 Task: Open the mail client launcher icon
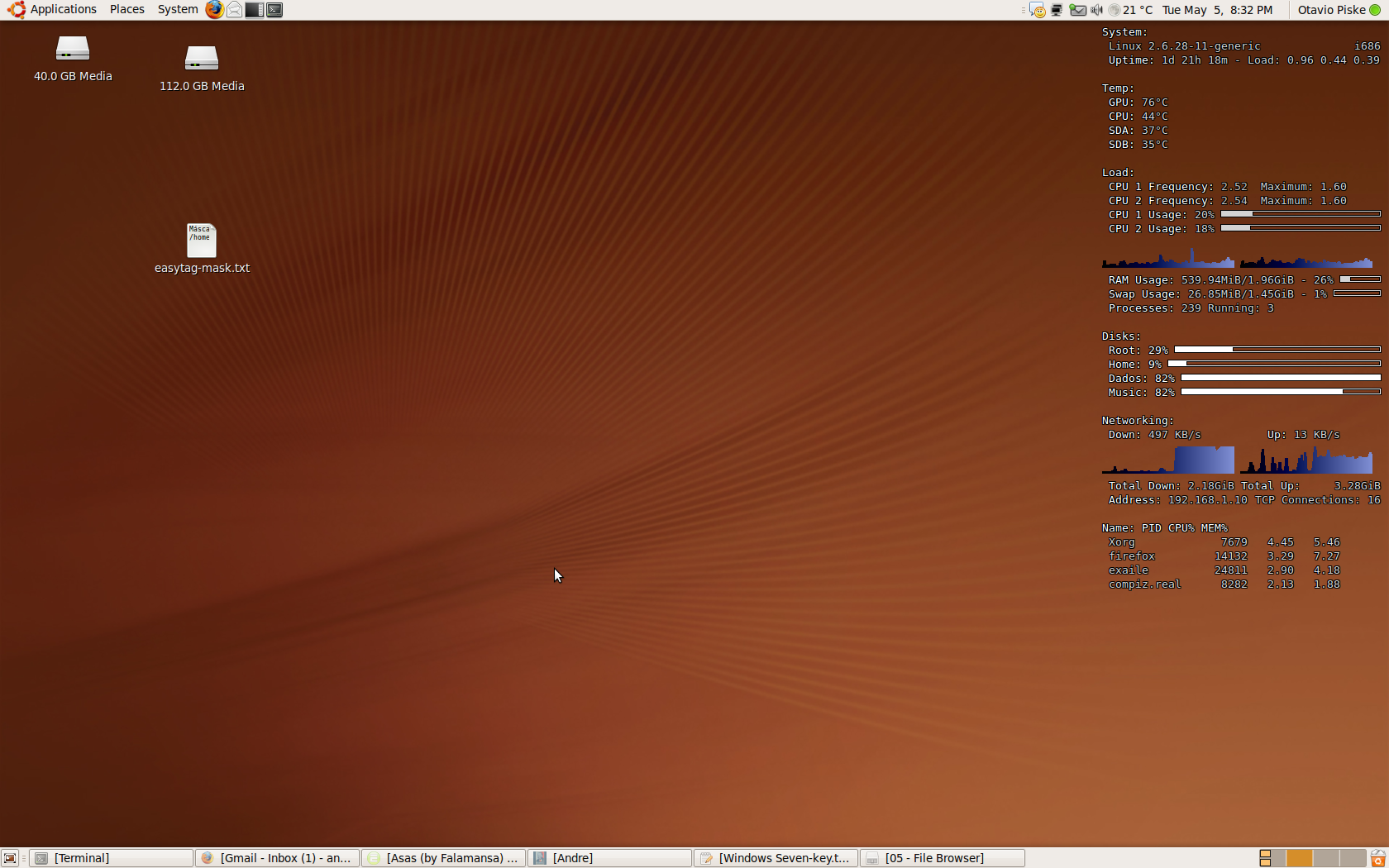click(235, 10)
